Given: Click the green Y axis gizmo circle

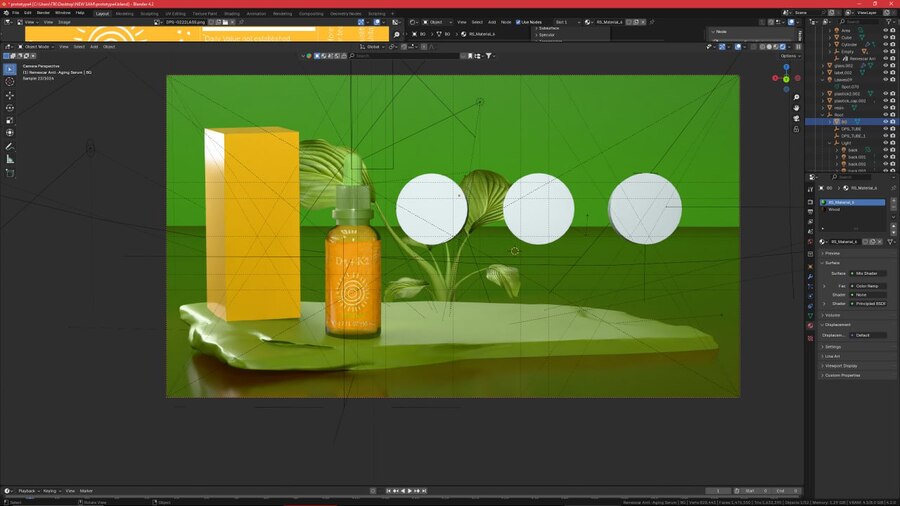Looking at the screenshot, I should click(786, 79).
